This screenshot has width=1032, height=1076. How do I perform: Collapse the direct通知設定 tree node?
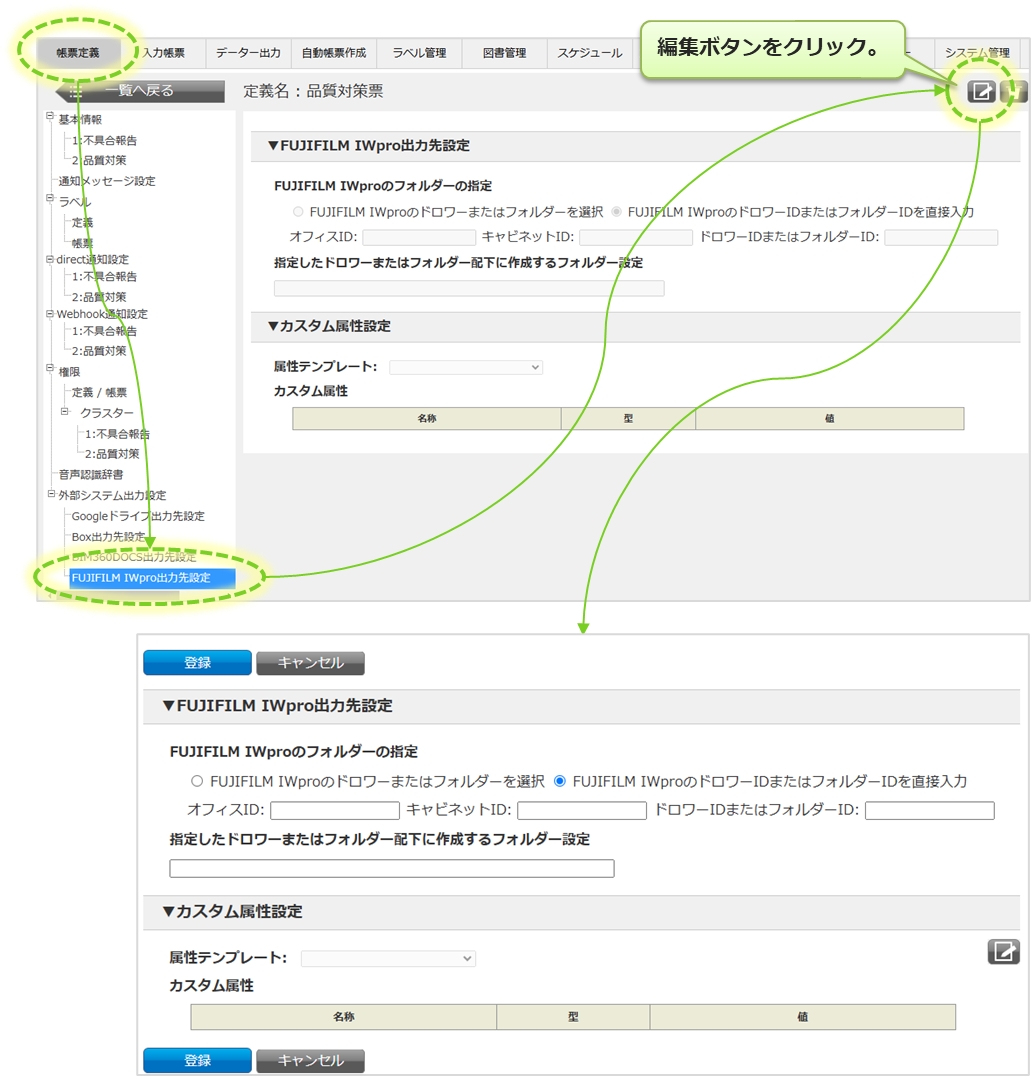coord(49,259)
